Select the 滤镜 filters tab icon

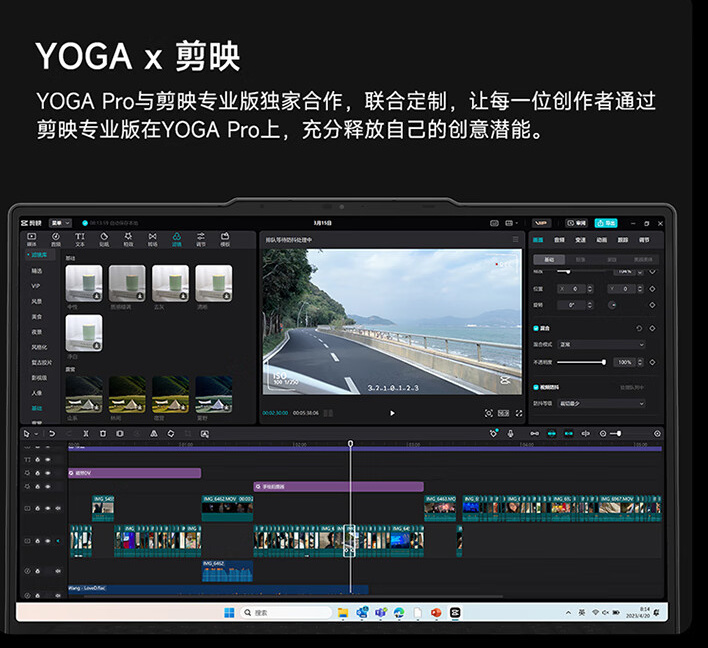177,237
